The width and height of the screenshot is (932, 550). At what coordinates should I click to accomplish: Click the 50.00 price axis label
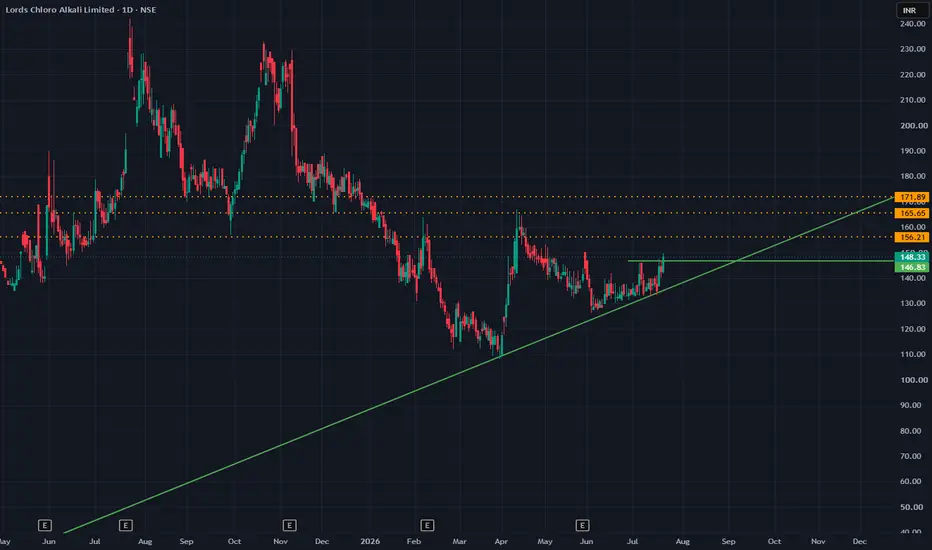913,507
